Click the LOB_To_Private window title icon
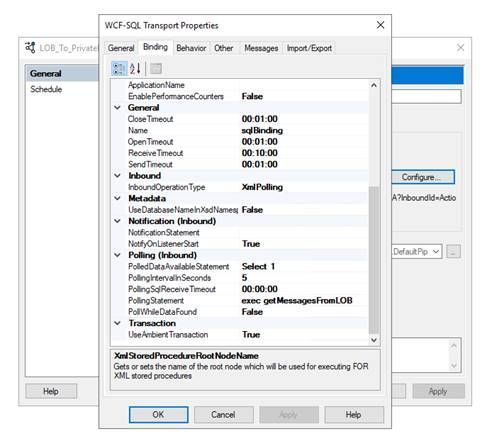Viewport: 482px width, 441px height. click(x=30, y=48)
